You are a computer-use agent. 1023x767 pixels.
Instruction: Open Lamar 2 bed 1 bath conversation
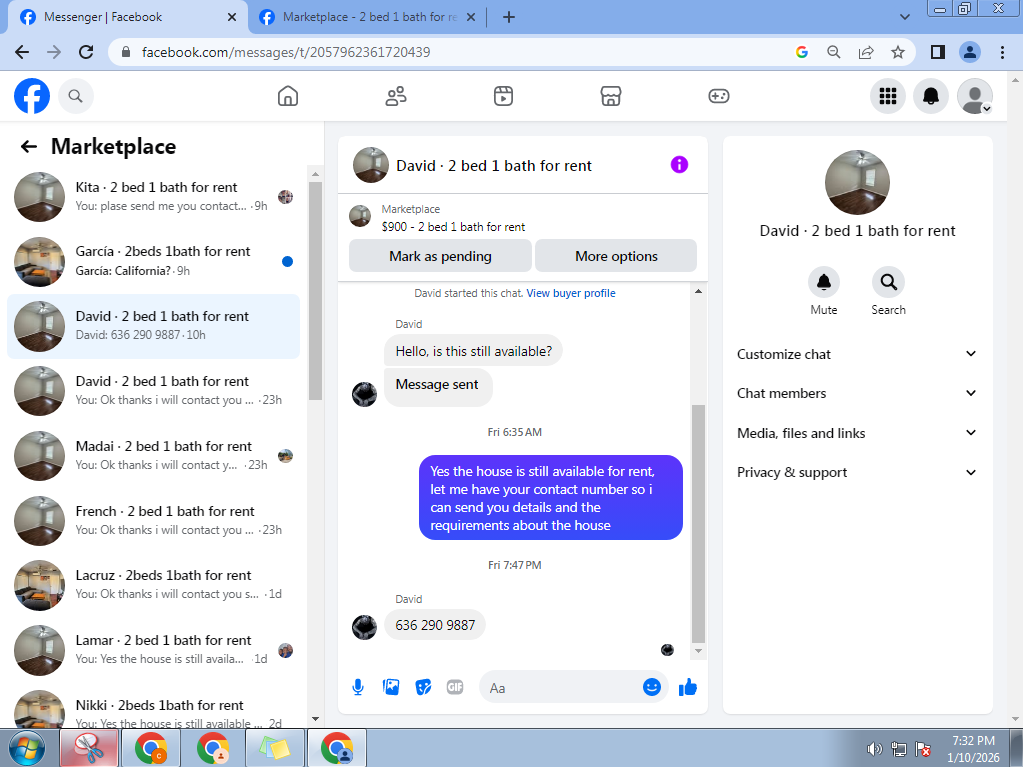153,650
